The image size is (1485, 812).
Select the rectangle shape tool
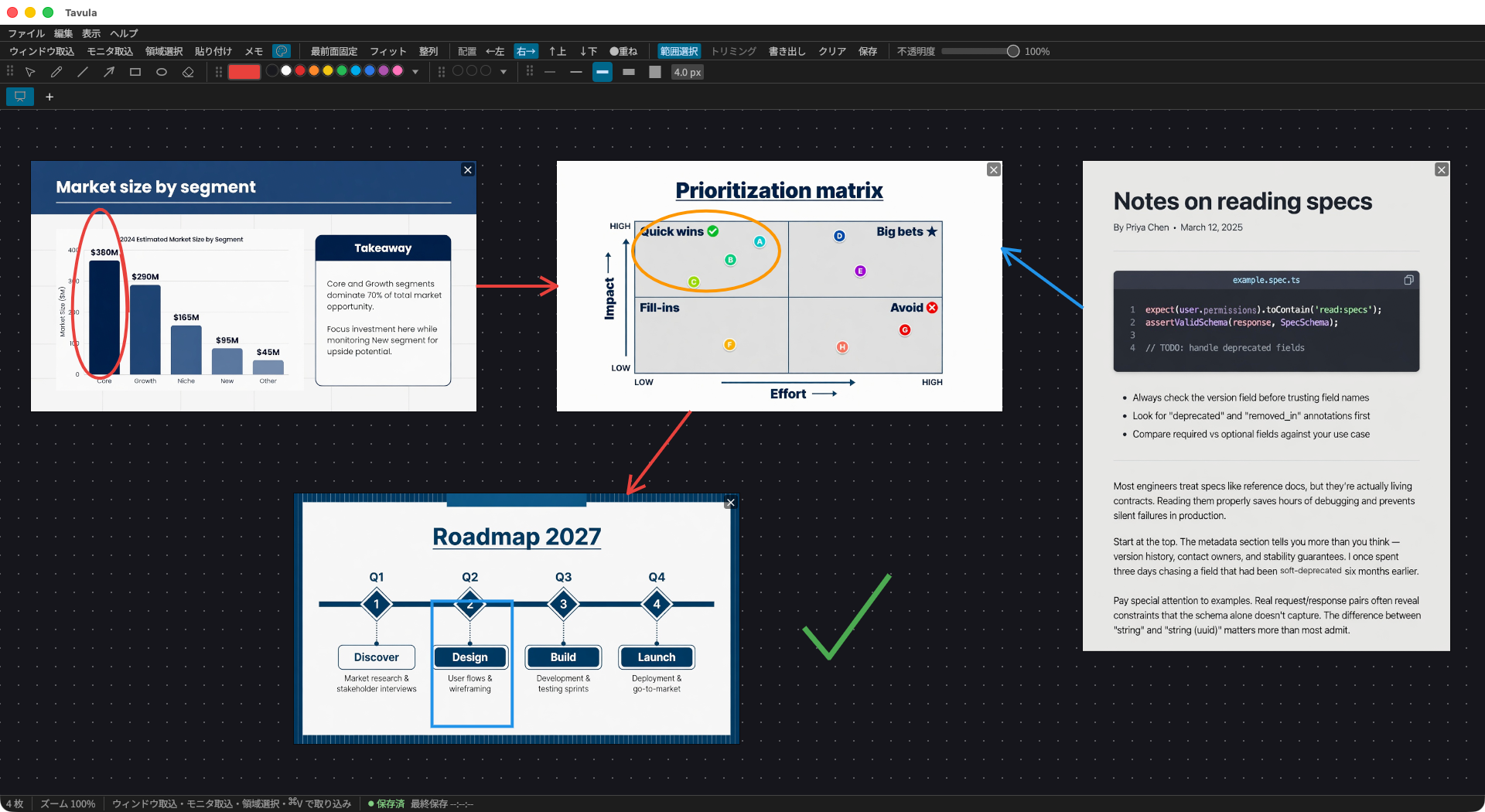pyautogui.click(x=135, y=72)
